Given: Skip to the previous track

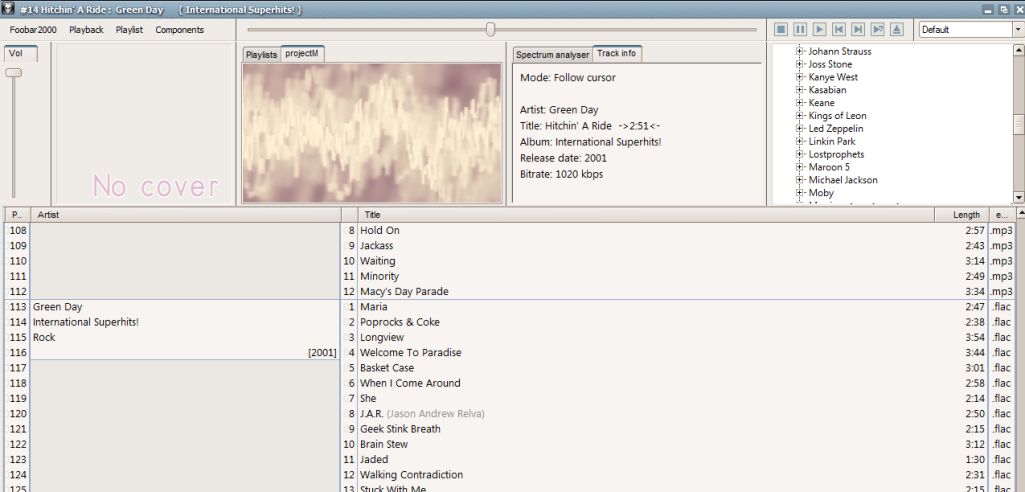Looking at the screenshot, I should click(x=838, y=30).
